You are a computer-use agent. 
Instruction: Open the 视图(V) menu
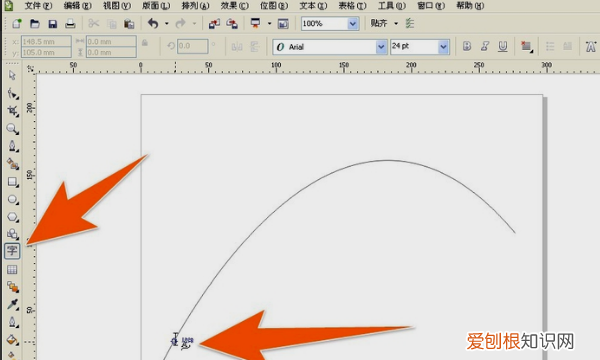pos(117,6)
